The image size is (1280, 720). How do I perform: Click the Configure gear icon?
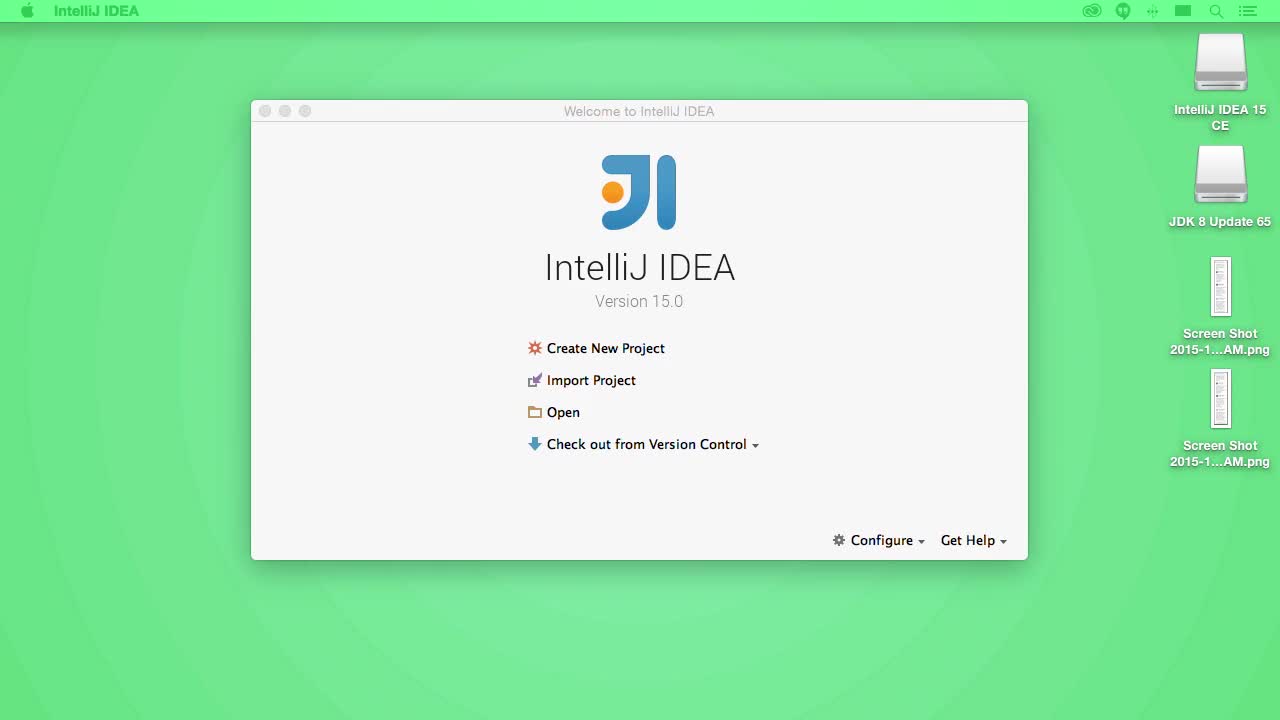pyautogui.click(x=839, y=540)
